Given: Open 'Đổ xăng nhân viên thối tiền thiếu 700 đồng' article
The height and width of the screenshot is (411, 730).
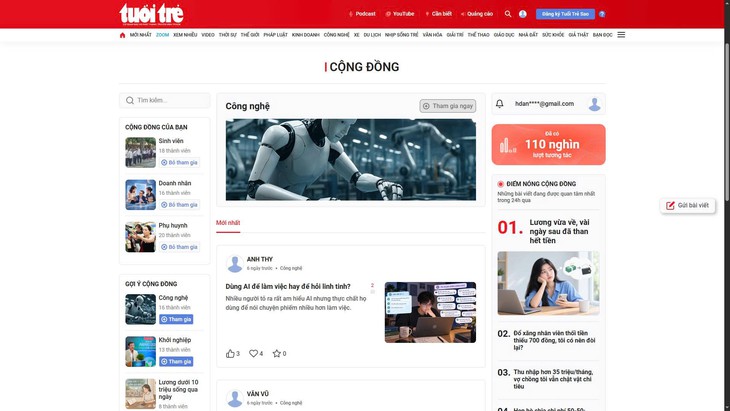Looking at the screenshot, I should click(554, 340).
